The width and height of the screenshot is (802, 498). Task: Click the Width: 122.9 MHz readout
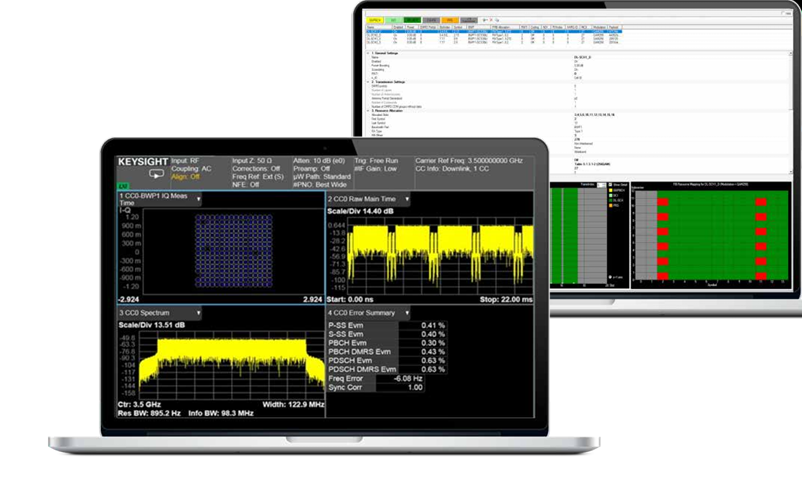coord(293,404)
